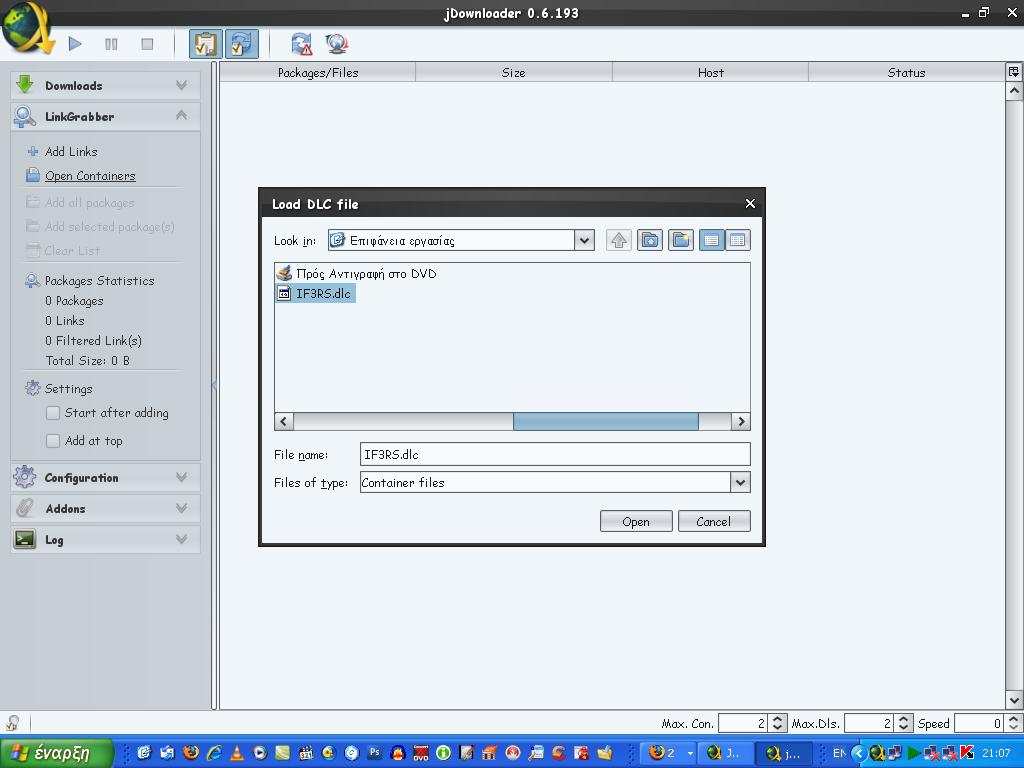Click the Size column header
The image size is (1024, 768).
[514, 72]
